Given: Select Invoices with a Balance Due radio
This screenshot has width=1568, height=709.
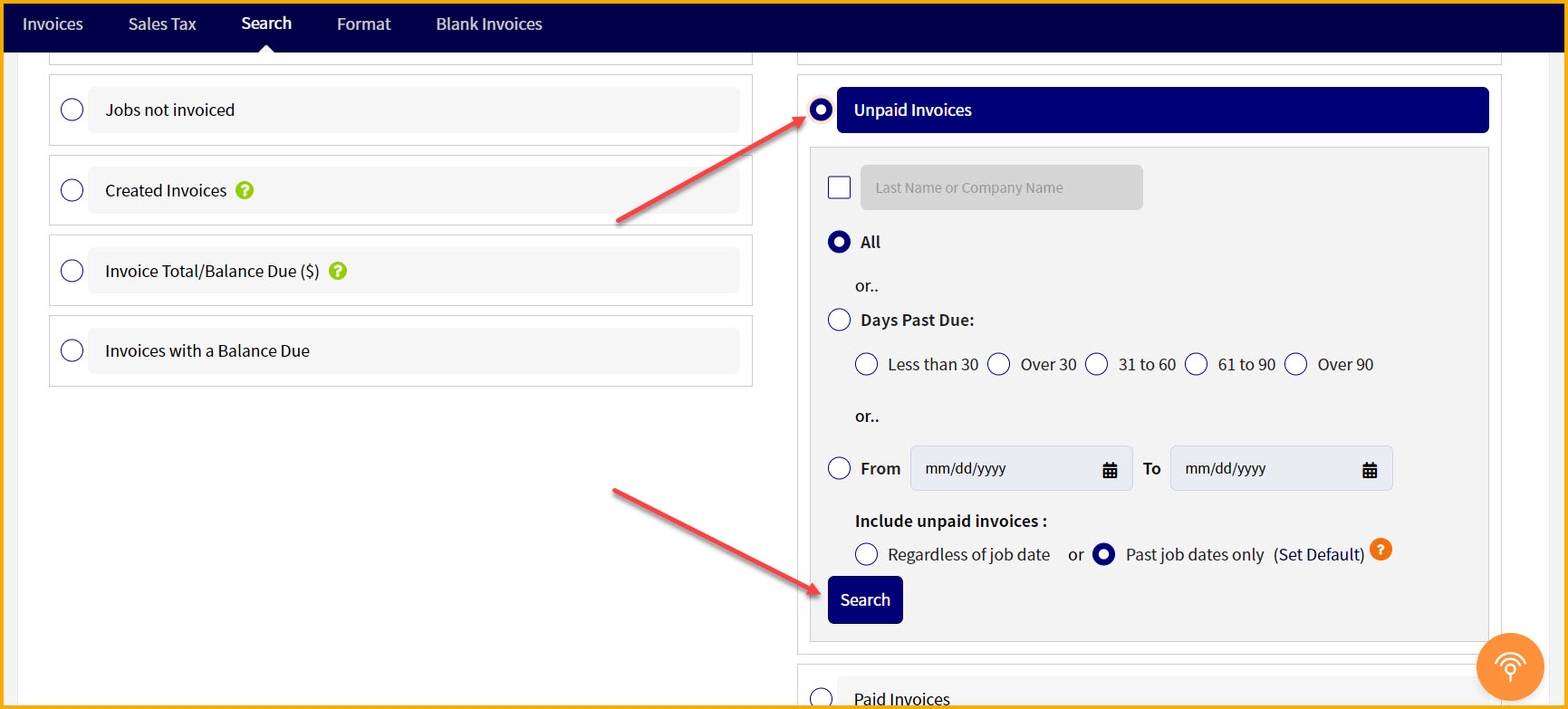Looking at the screenshot, I should click(72, 350).
